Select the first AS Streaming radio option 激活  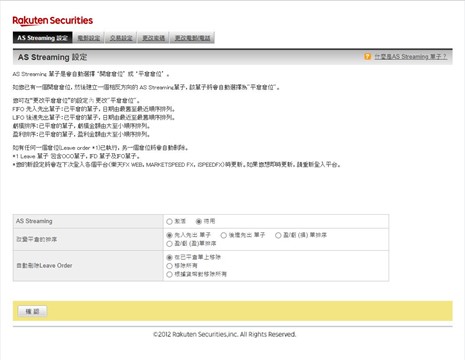(169, 221)
